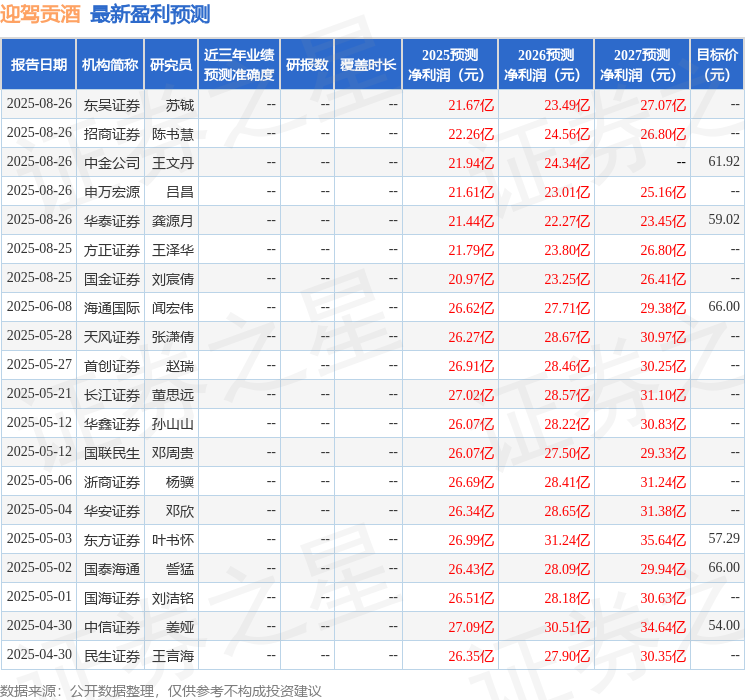Click the 覆盖时长 column header

[367, 65]
